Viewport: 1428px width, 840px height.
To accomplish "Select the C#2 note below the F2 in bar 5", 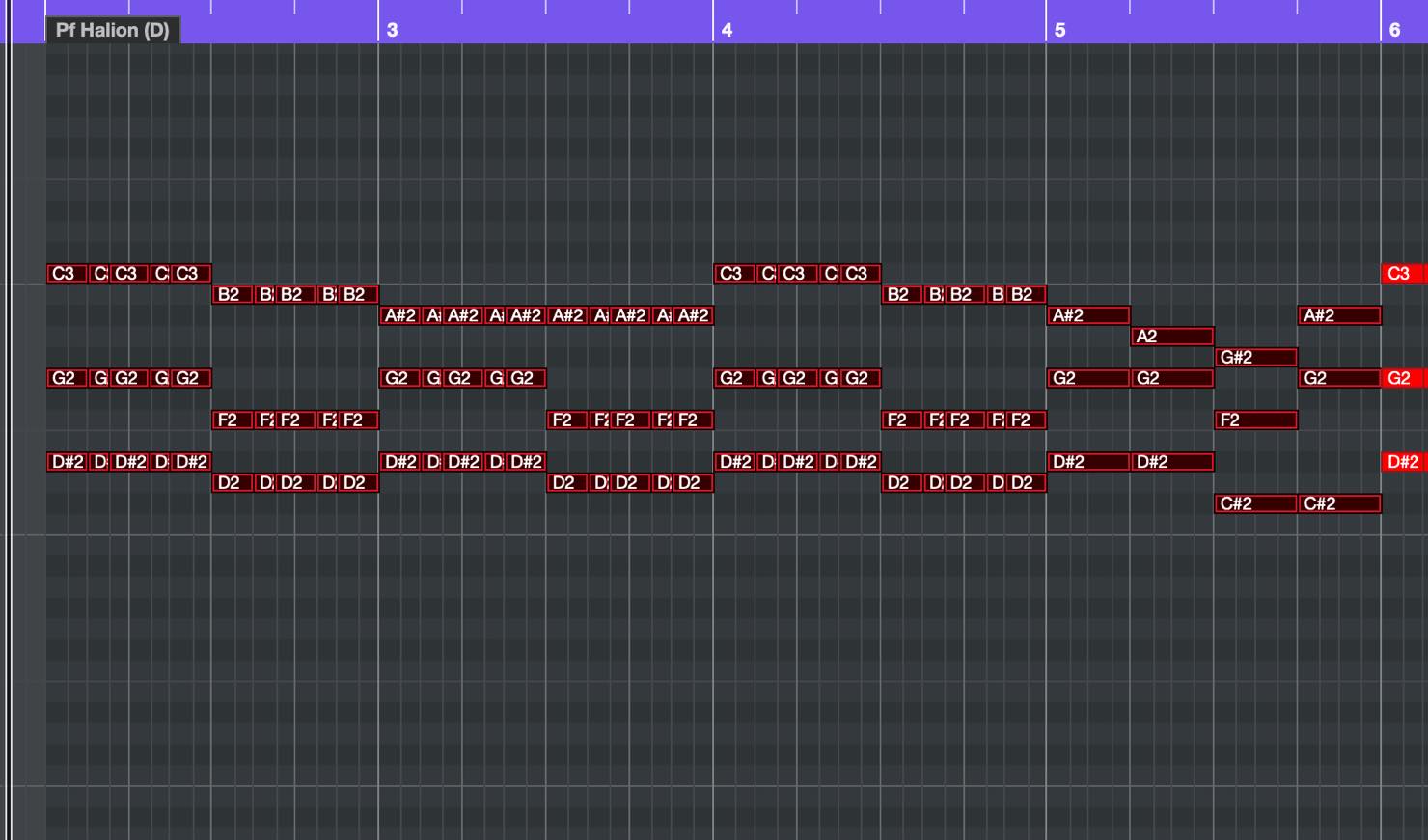I will (x=1255, y=503).
